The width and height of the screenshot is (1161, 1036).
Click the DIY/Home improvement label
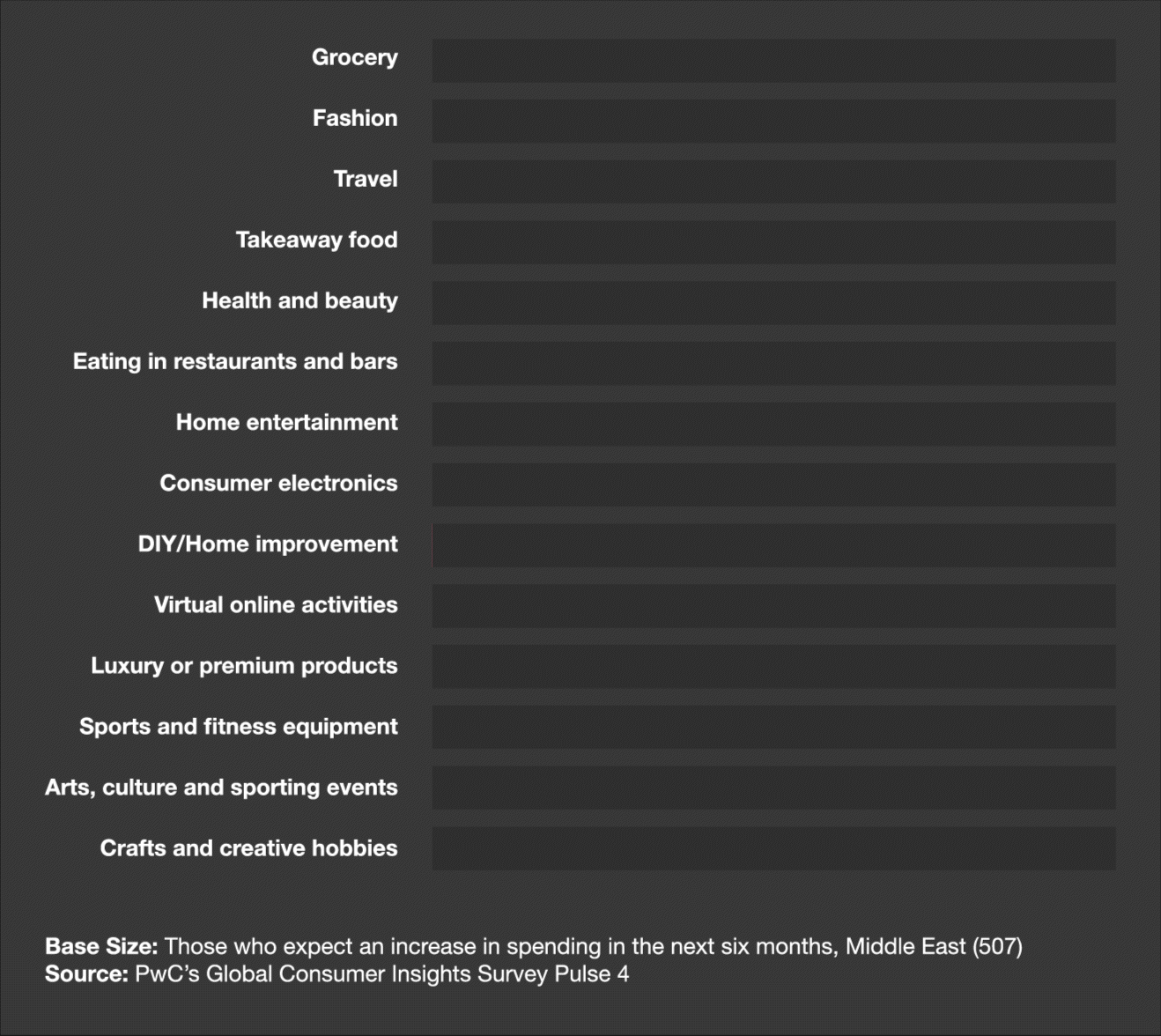point(268,544)
